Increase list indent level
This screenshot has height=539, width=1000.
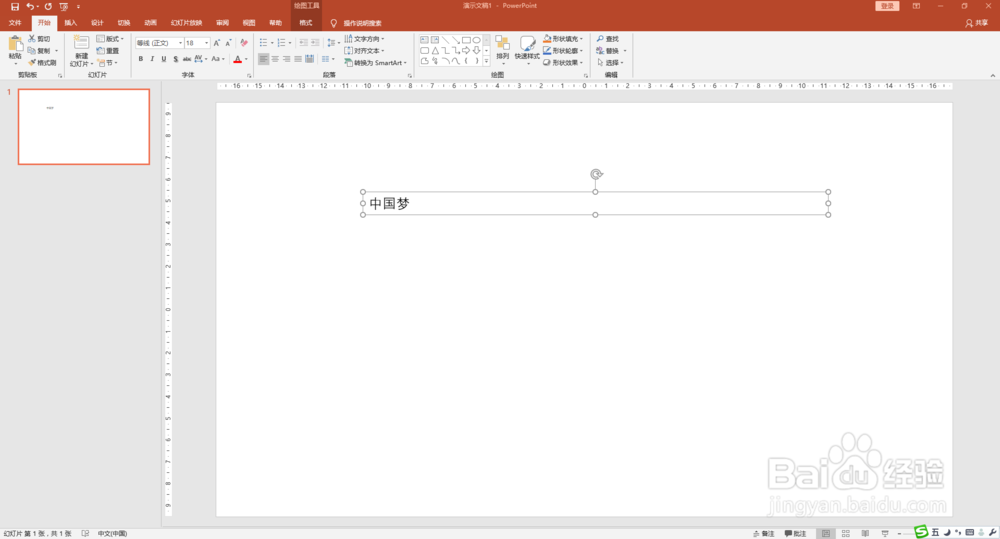pyautogui.click(x=315, y=43)
